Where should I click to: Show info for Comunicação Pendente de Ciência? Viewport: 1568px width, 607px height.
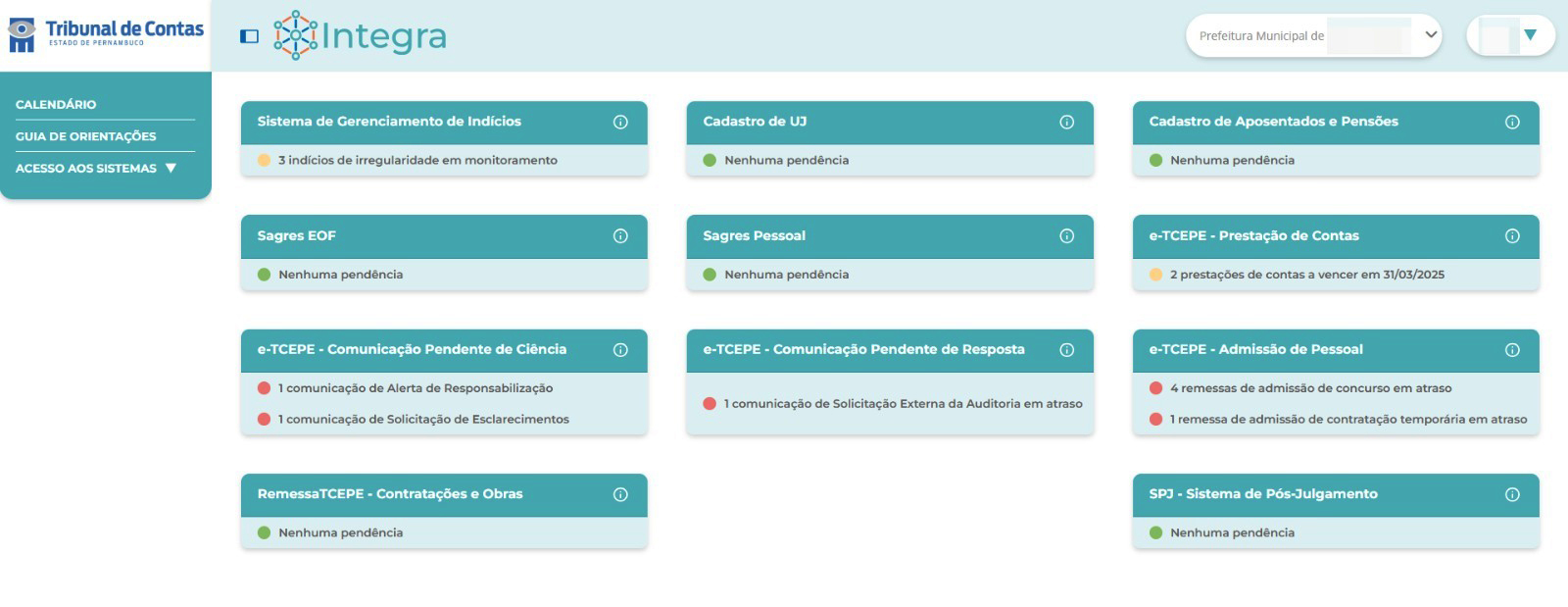(620, 350)
